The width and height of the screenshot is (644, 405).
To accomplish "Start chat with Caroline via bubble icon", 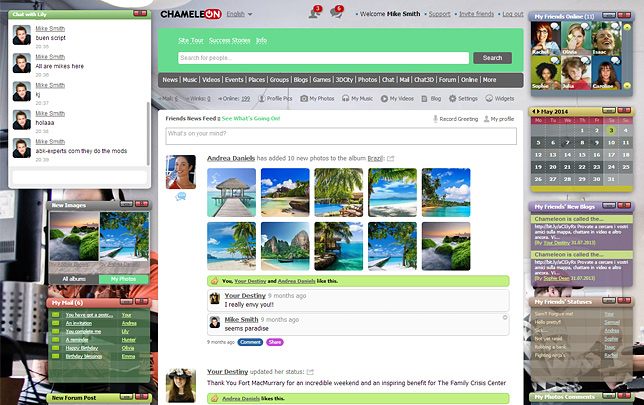I will point(615,61).
